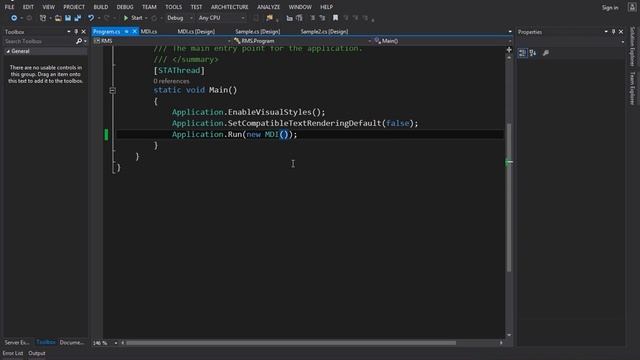Open the Toolbox window position menu
Screen dimensions: 640x360
point(69,31)
